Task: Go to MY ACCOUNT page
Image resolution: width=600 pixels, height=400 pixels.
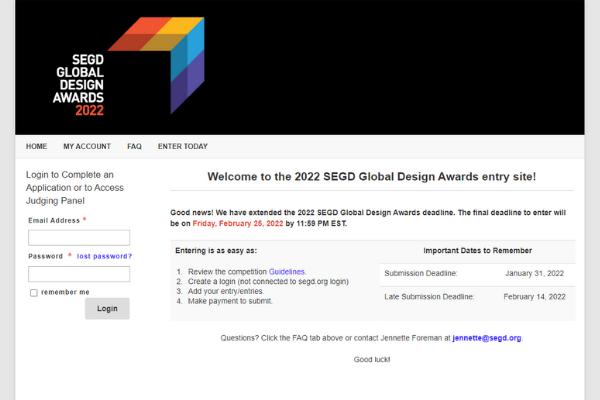Action: click(x=87, y=146)
